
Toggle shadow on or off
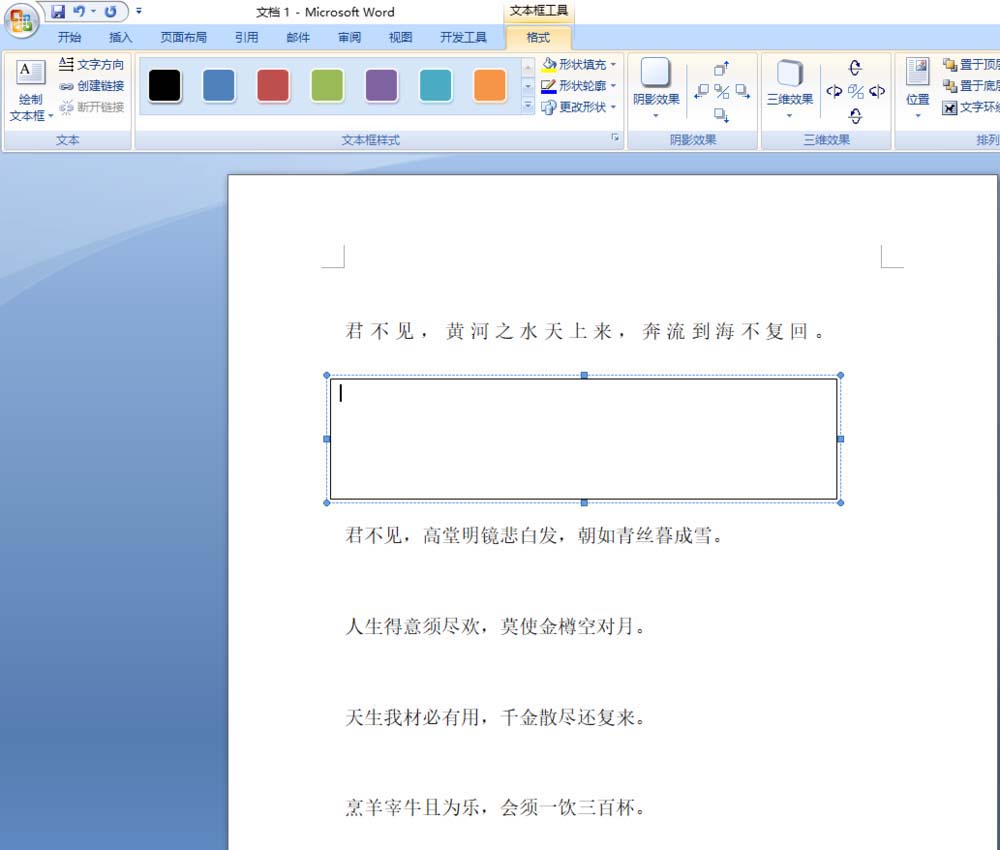click(721, 91)
